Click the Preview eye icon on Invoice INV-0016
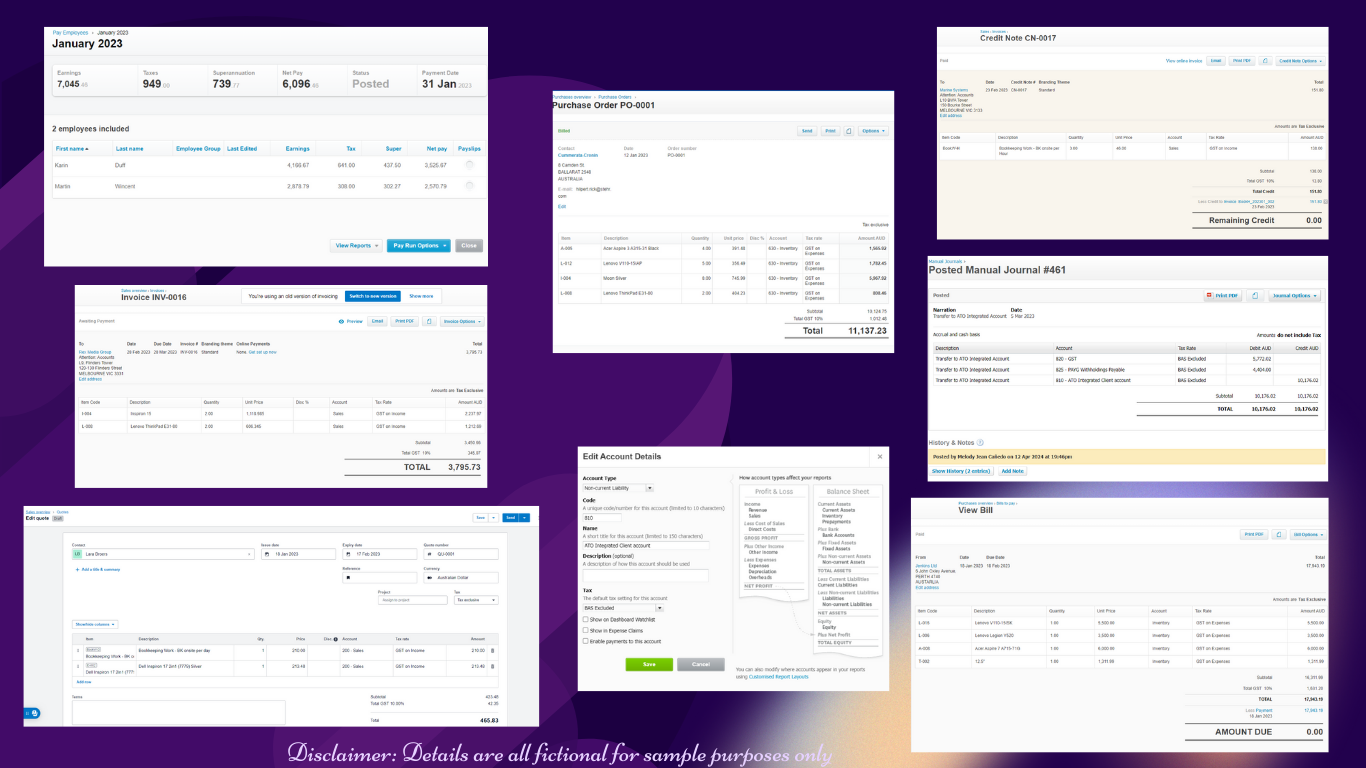The height and width of the screenshot is (768, 1366). 342,322
